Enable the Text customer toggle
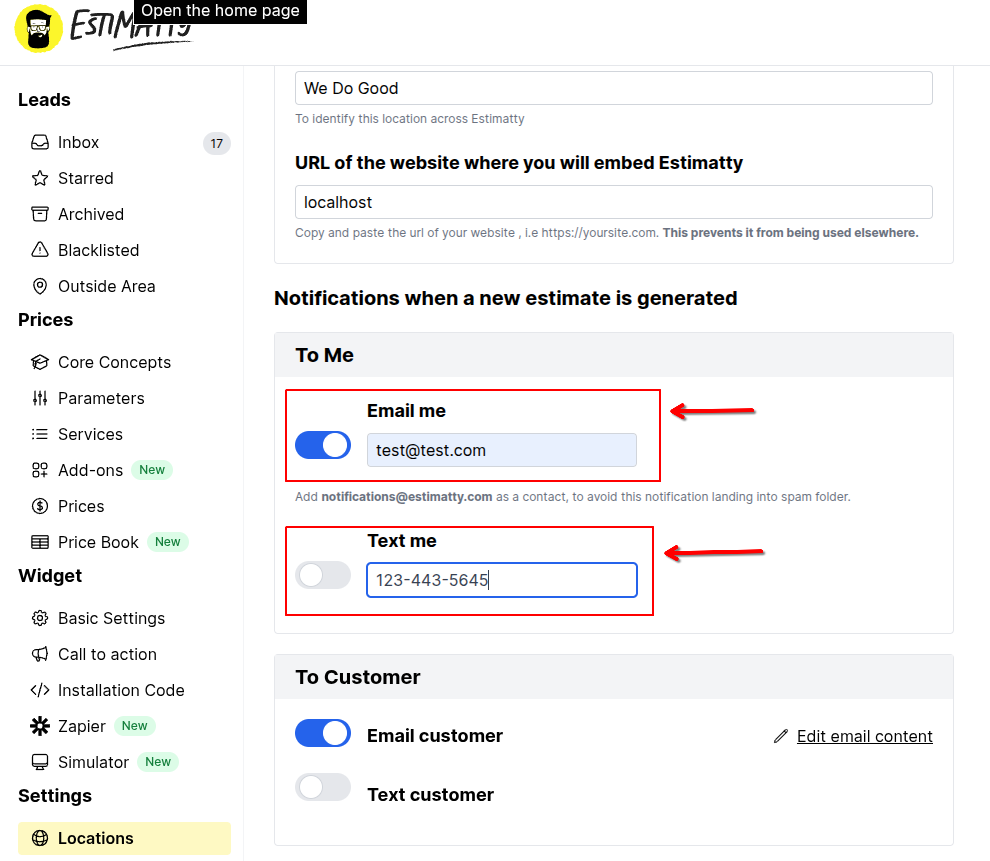990x861 pixels. (x=323, y=787)
